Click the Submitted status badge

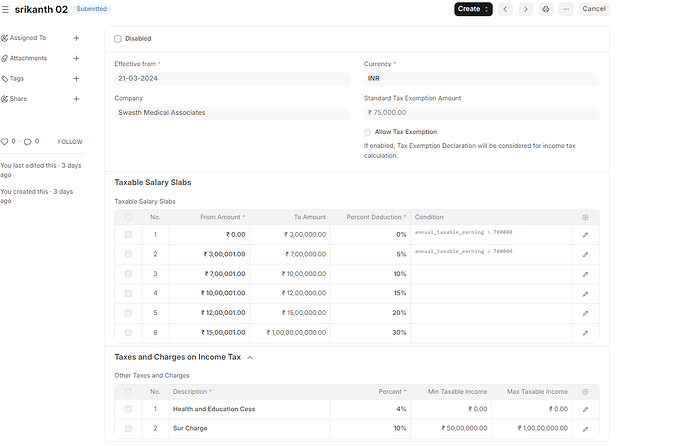click(92, 9)
